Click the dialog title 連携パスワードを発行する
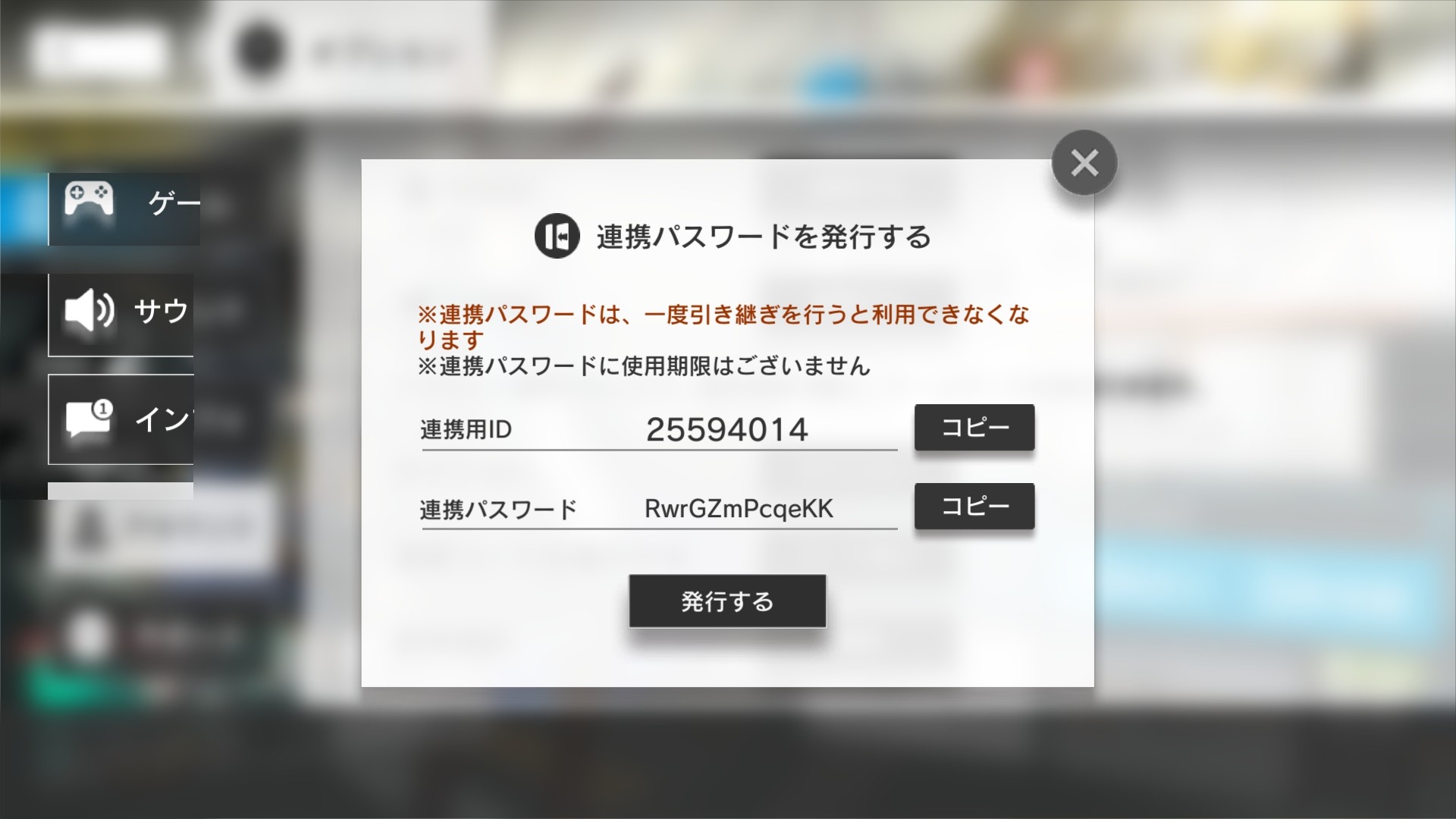Screen dimensions: 1456x819 pyautogui.click(x=764, y=237)
